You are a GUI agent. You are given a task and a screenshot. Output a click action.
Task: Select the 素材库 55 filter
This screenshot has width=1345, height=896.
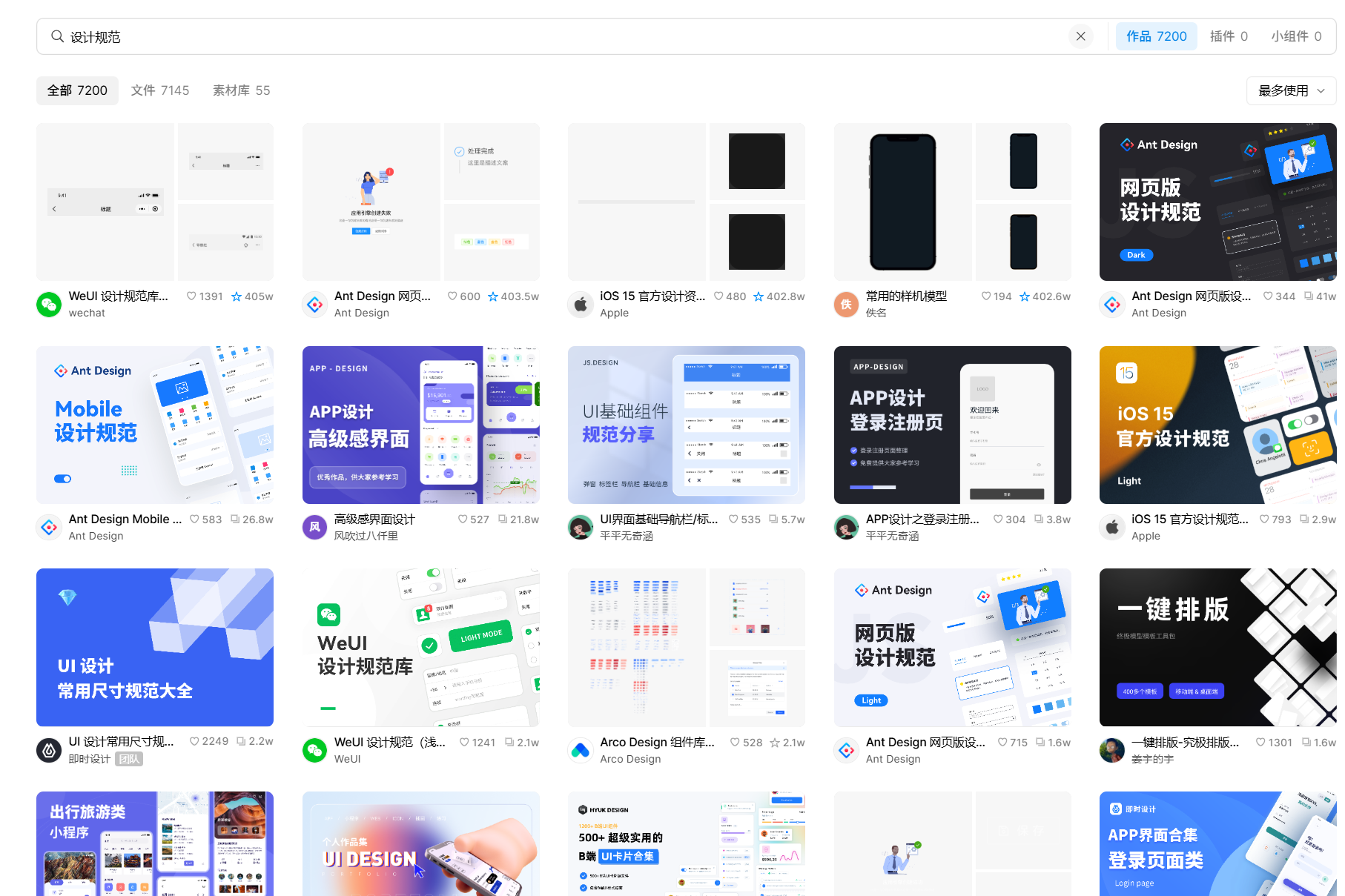point(241,90)
